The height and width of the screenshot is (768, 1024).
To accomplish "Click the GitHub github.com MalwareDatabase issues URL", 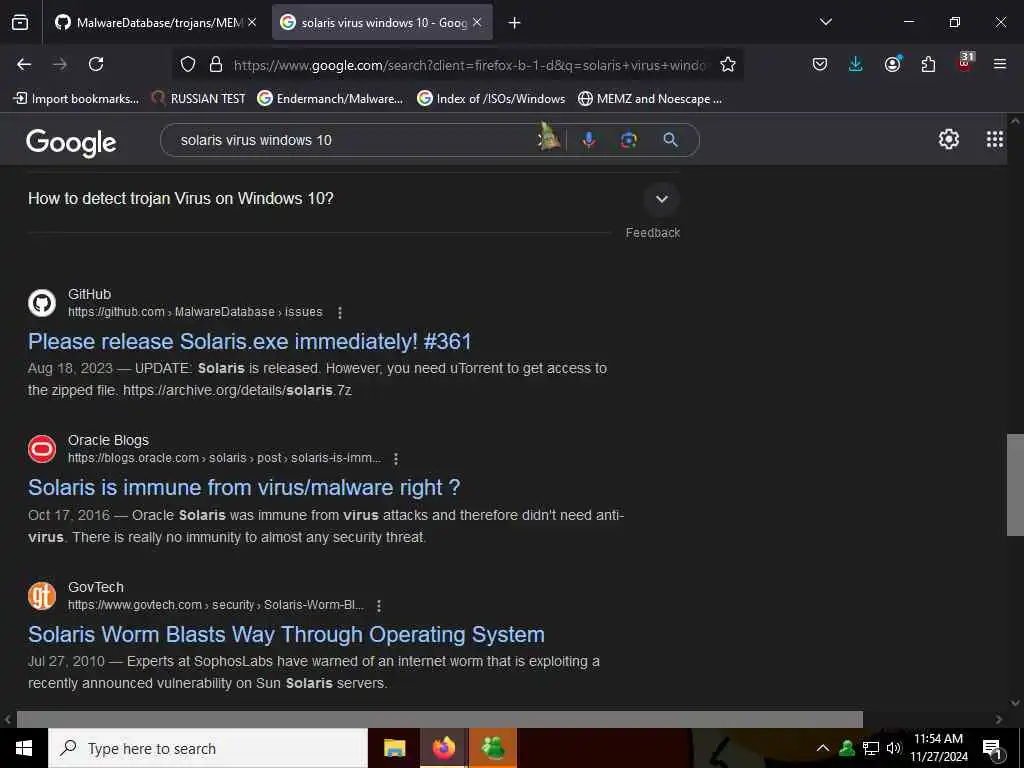I will pos(195,312).
